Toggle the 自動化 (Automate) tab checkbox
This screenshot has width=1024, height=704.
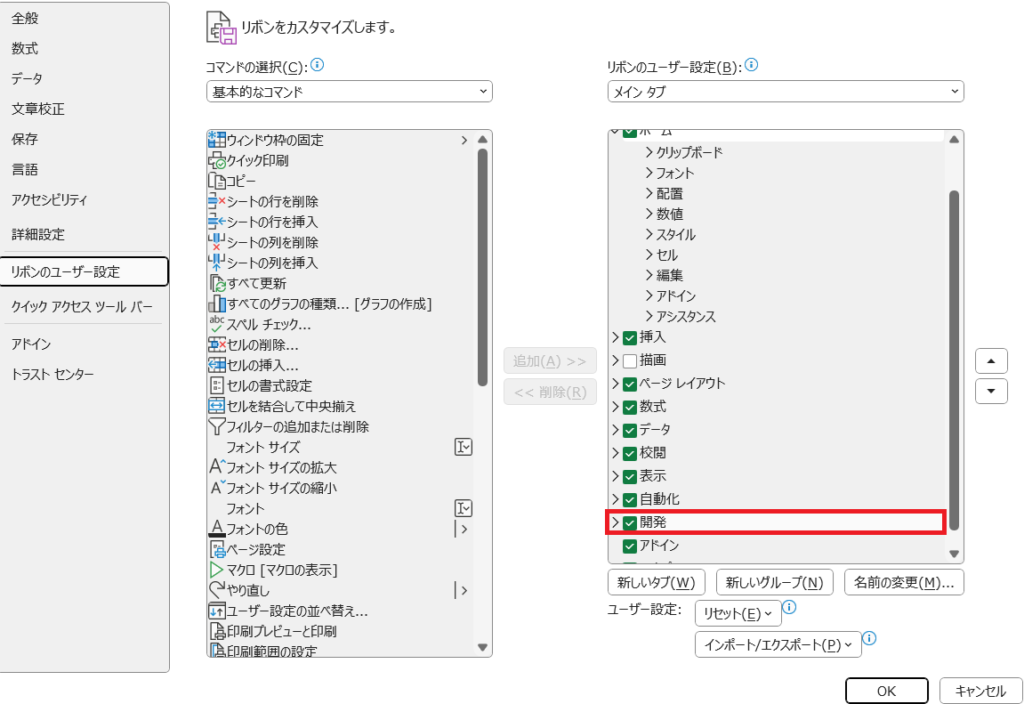(x=629, y=499)
